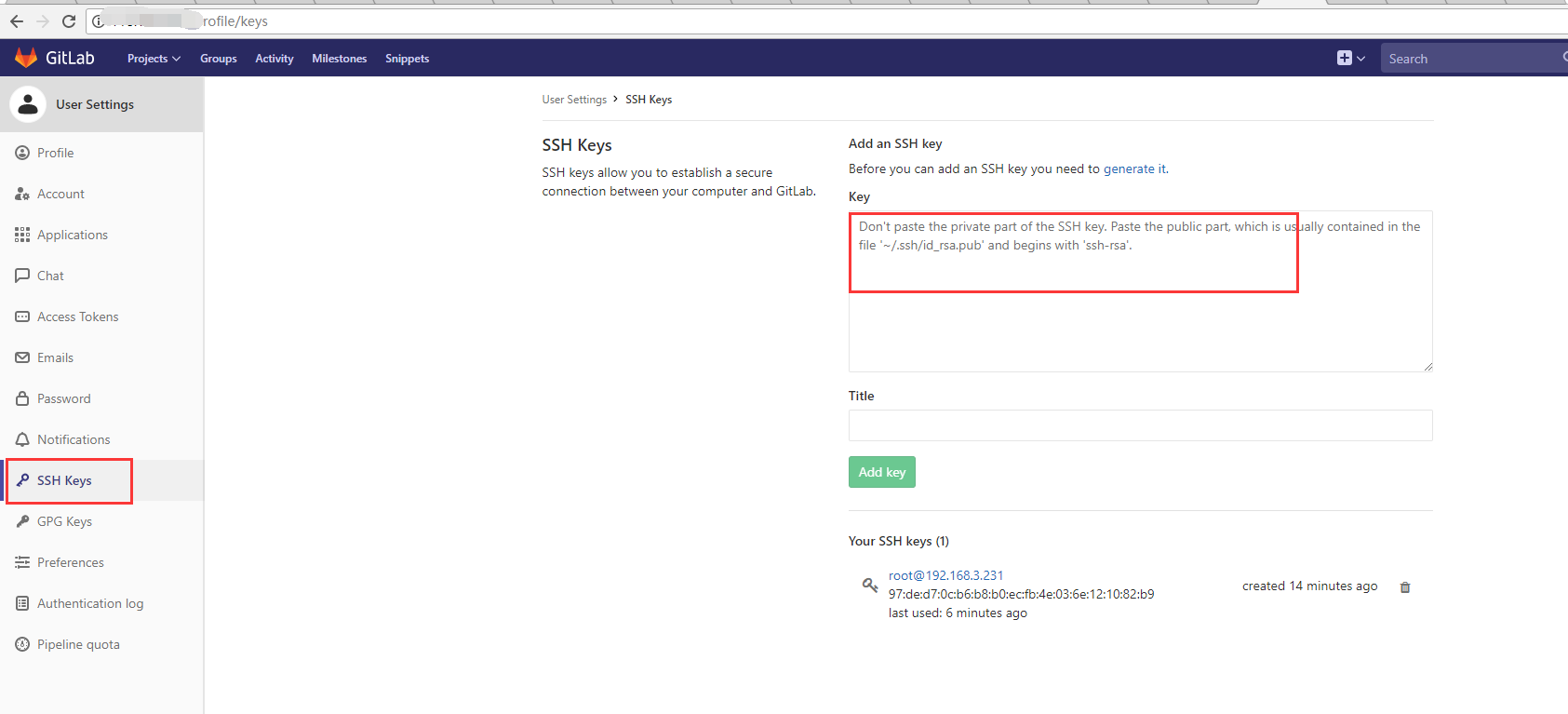Delete the root@192.168.3.231 key via trash icon
This screenshot has height=714, width=1568.
pyautogui.click(x=1405, y=586)
